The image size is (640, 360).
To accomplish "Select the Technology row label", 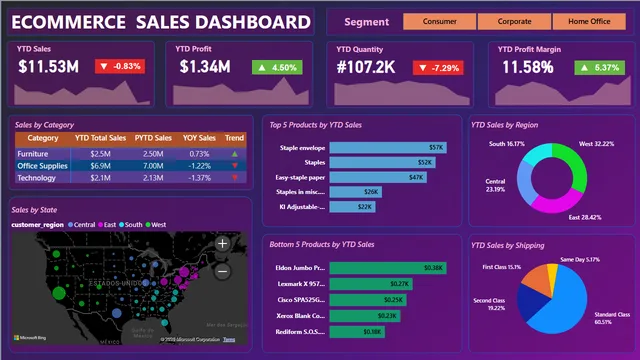I will [36, 178].
